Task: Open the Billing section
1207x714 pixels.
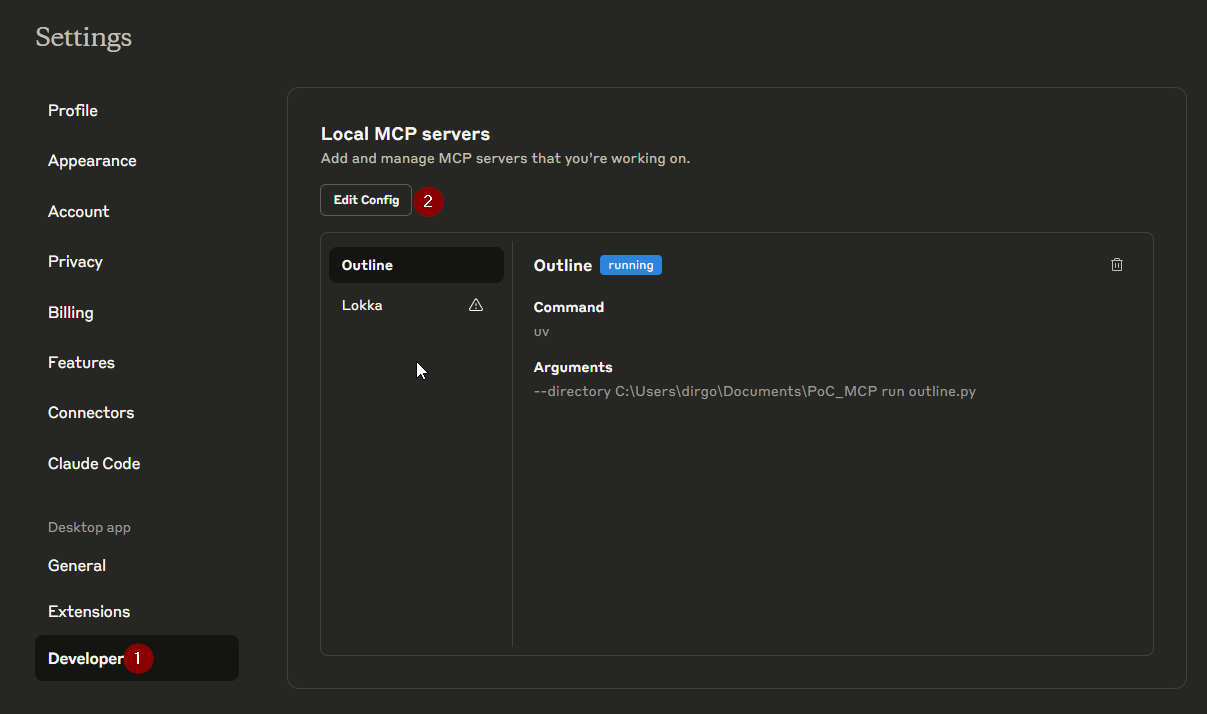Action: pyautogui.click(x=71, y=312)
